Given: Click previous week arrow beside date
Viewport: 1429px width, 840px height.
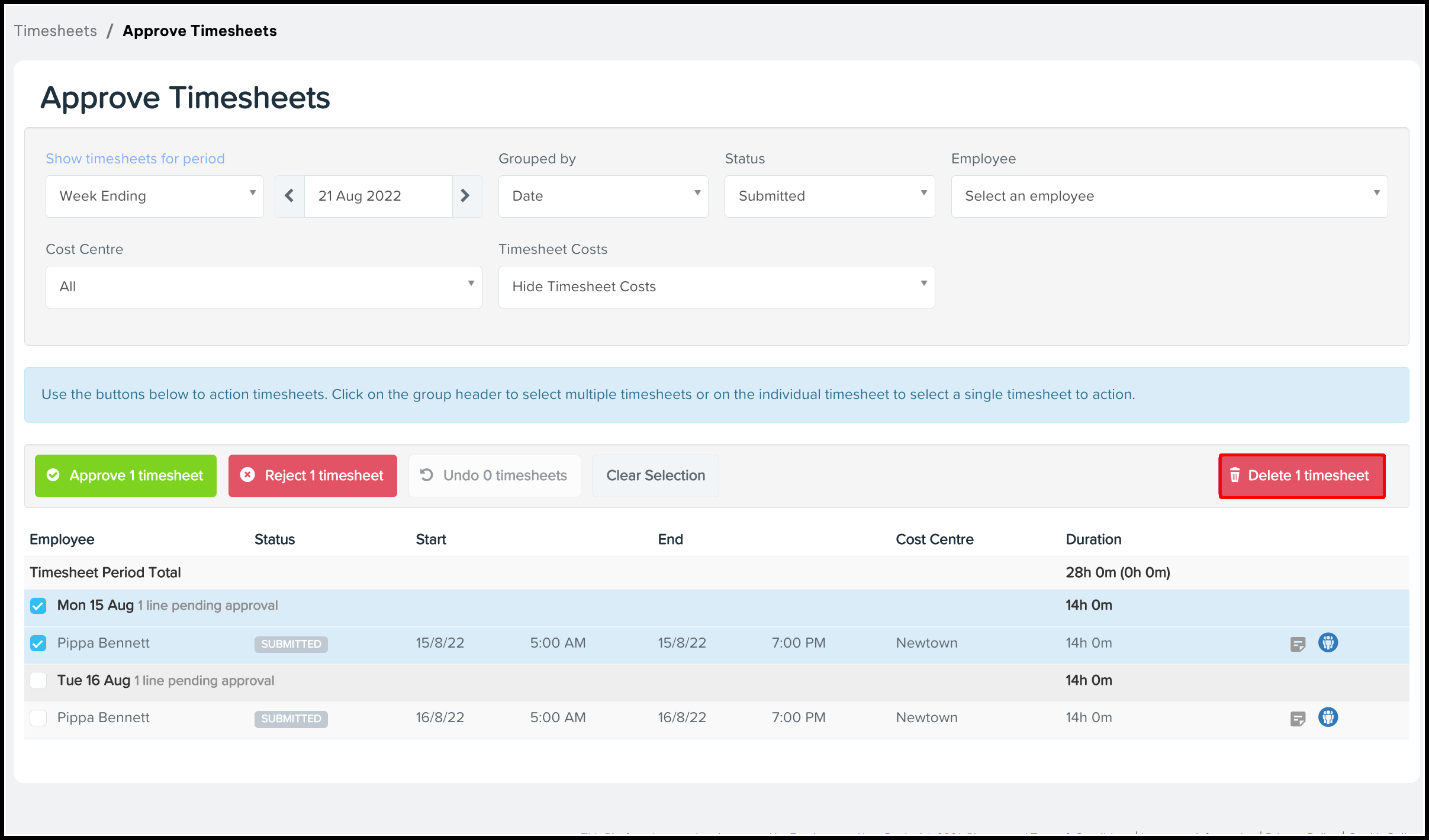Looking at the screenshot, I should pyautogui.click(x=289, y=196).
